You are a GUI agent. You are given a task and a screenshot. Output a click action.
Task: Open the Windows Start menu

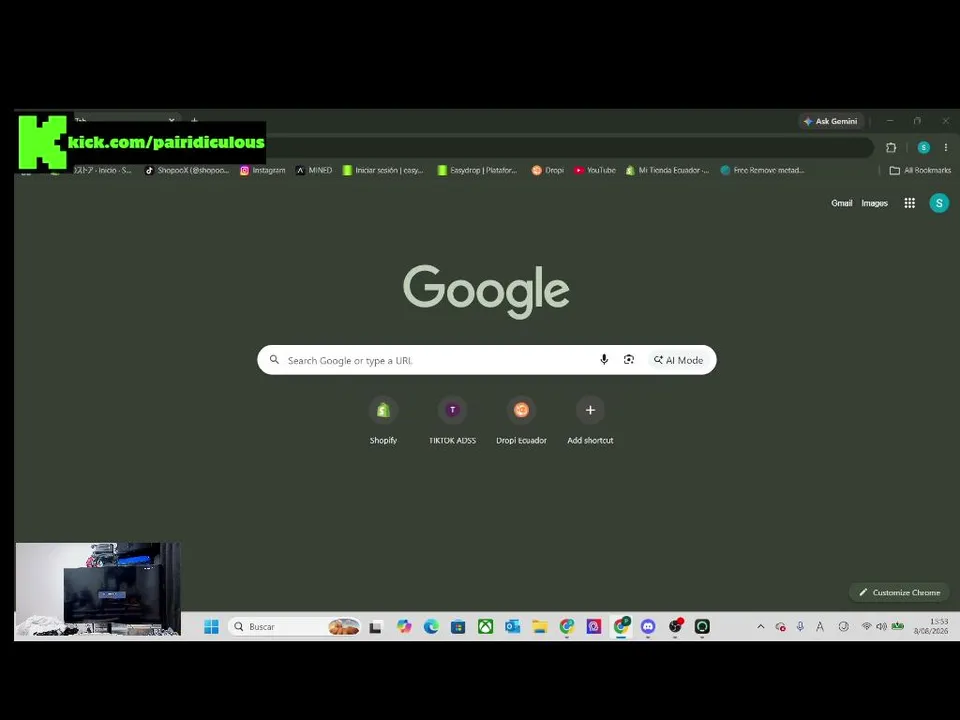[x=211, y=626]
